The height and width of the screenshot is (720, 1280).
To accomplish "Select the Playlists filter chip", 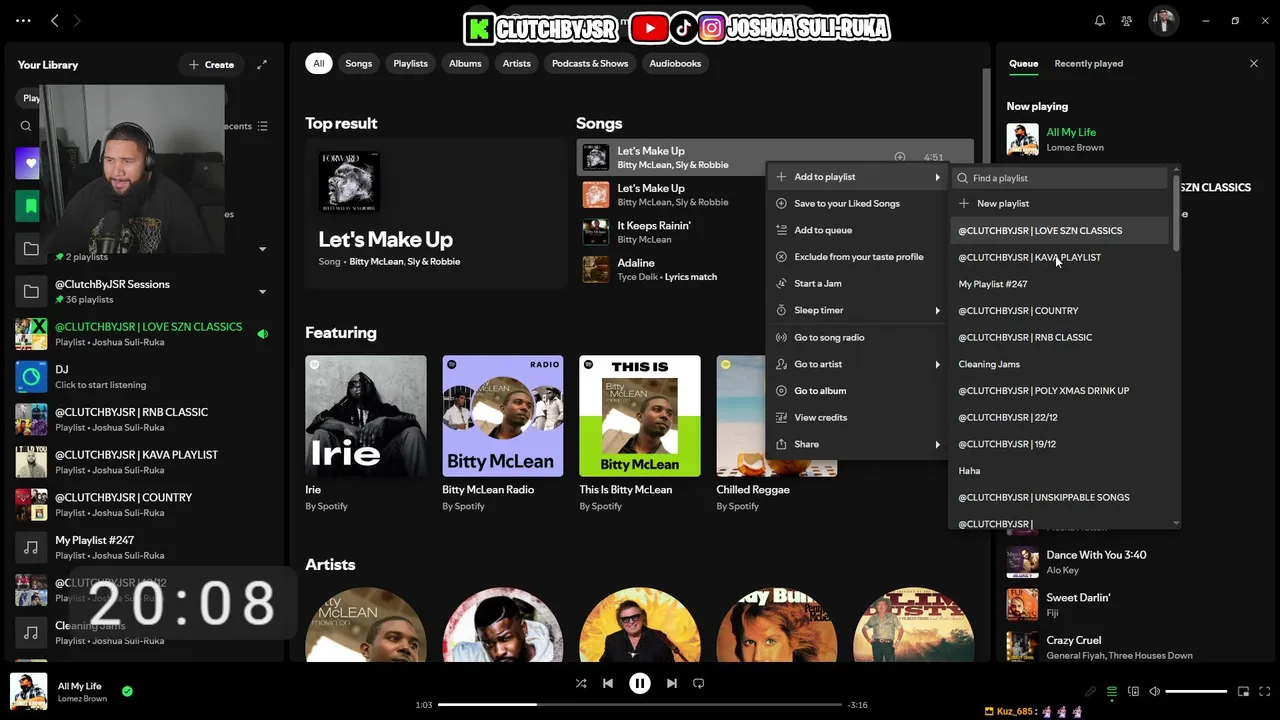I will [x=410, y=63].
